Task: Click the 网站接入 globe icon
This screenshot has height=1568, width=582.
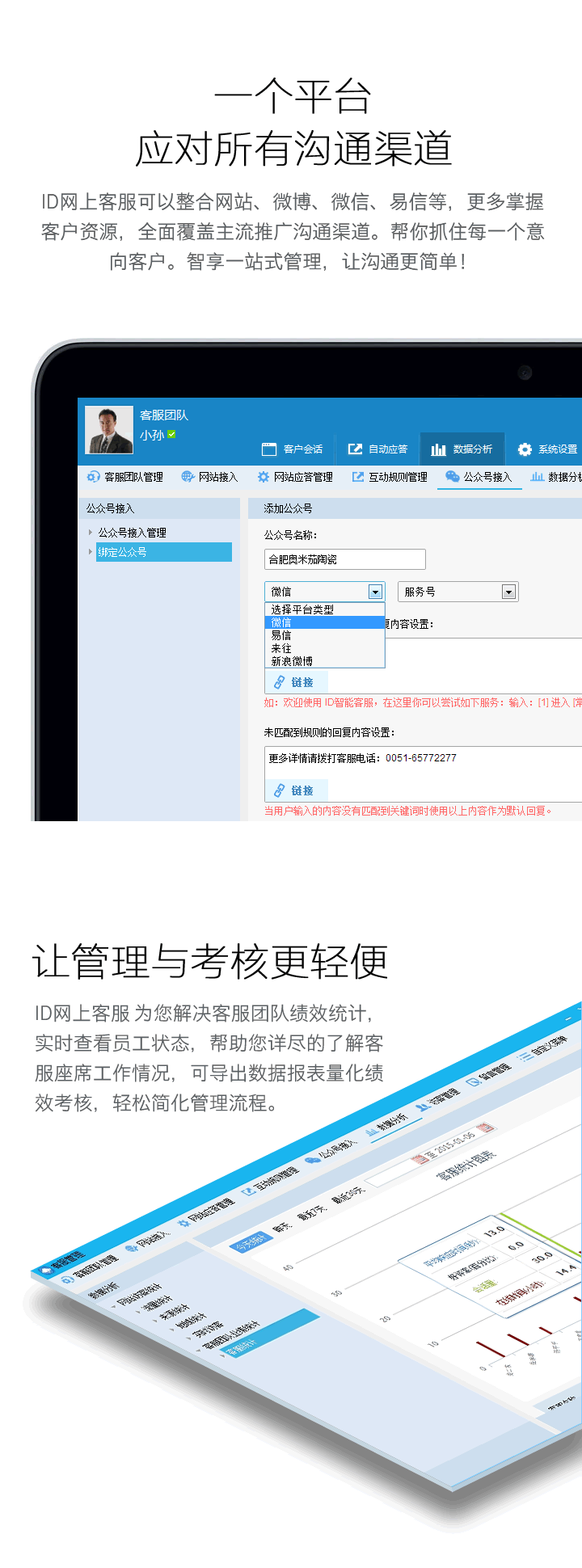Action: (x=188, y=477)
